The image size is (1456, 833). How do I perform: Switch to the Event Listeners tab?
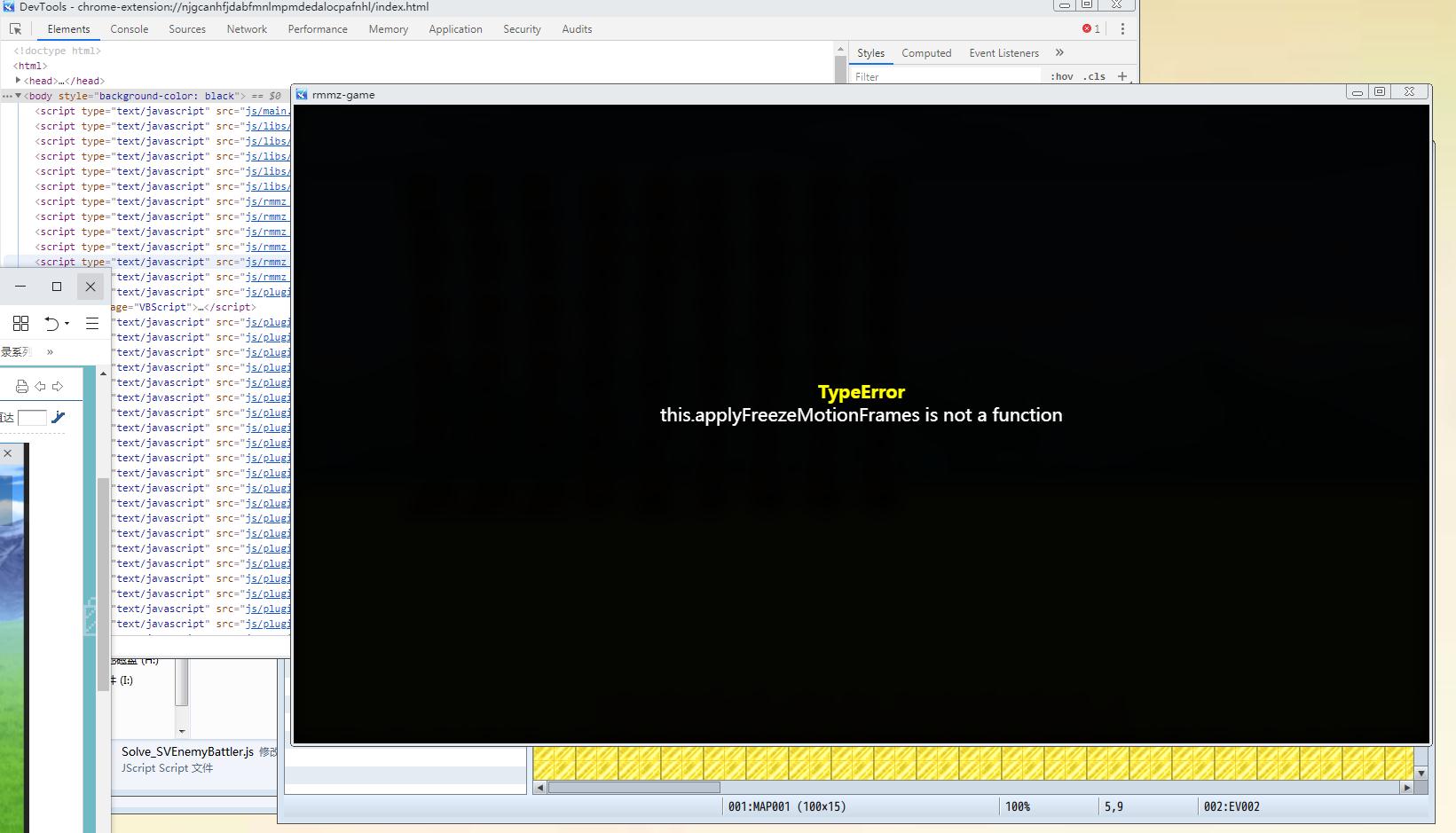(1003, 53)
